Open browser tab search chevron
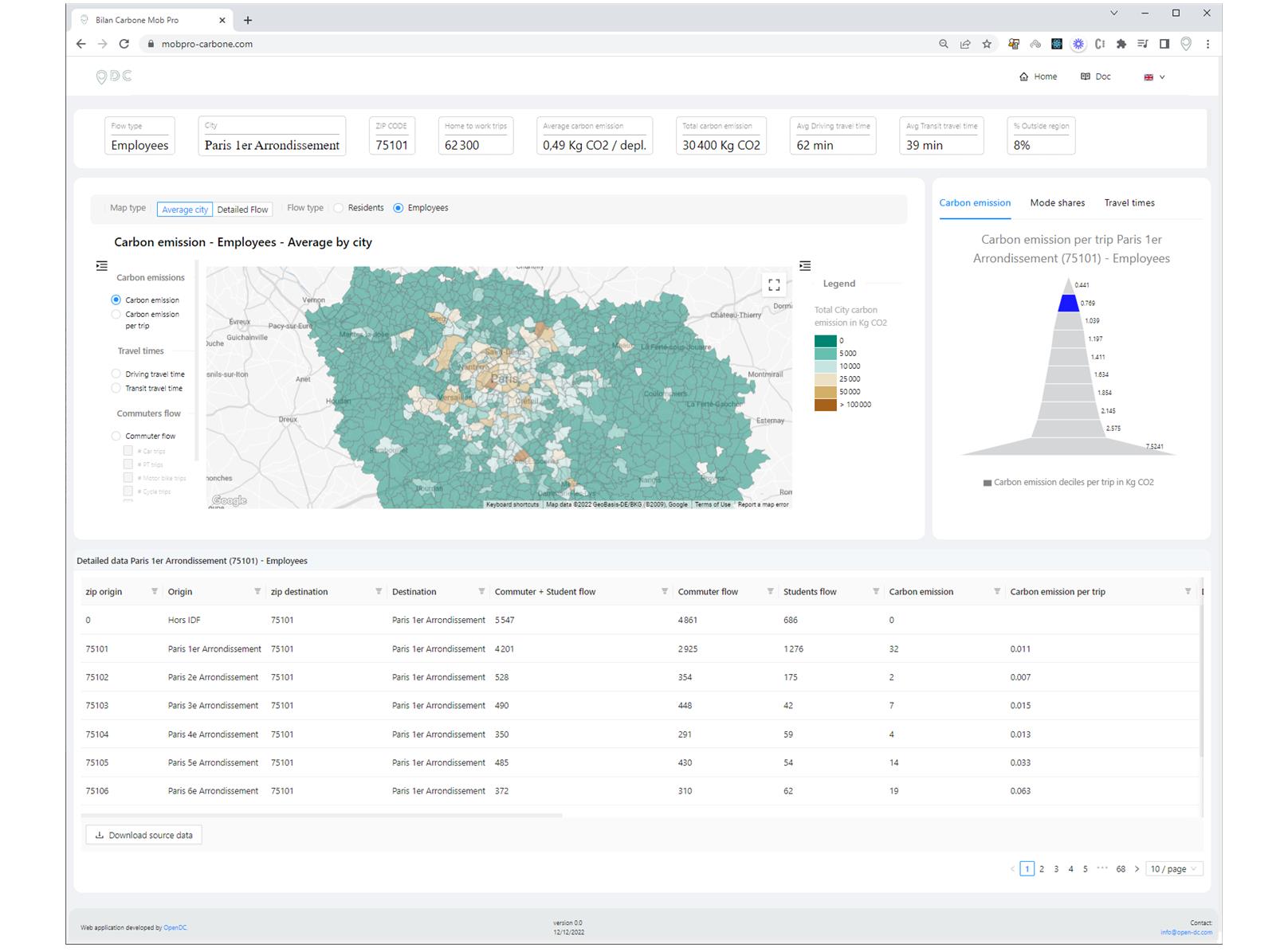This screenshot has height=952, width=1288. point(1114,13)
